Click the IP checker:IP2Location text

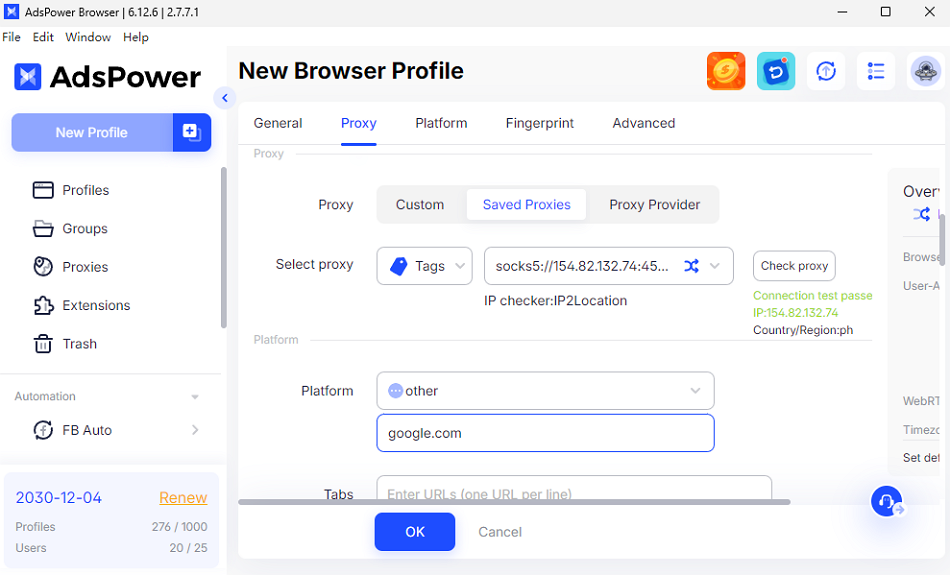(556, 301)
